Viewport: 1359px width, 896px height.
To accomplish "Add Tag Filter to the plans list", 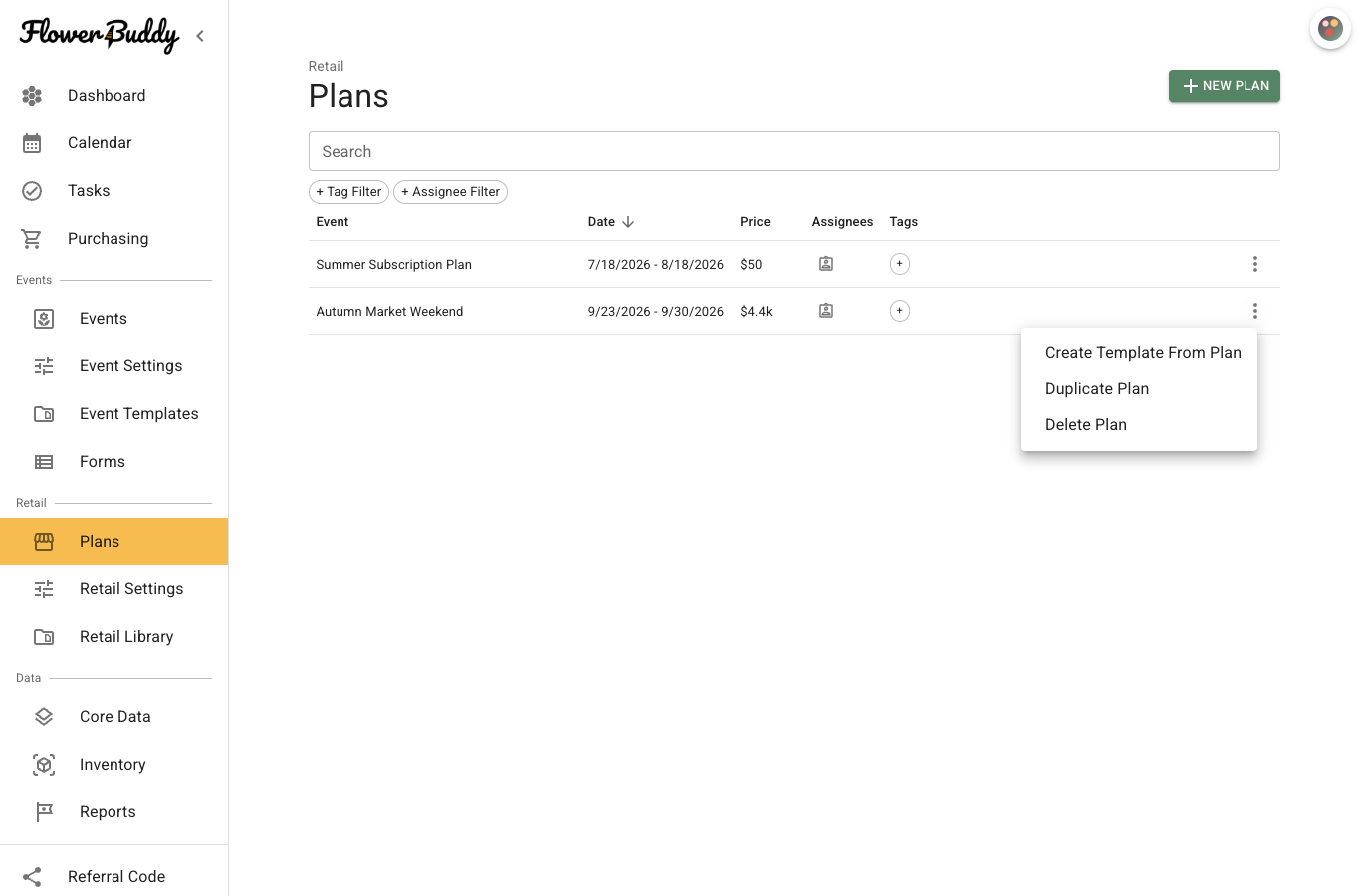I will [348, 192].
